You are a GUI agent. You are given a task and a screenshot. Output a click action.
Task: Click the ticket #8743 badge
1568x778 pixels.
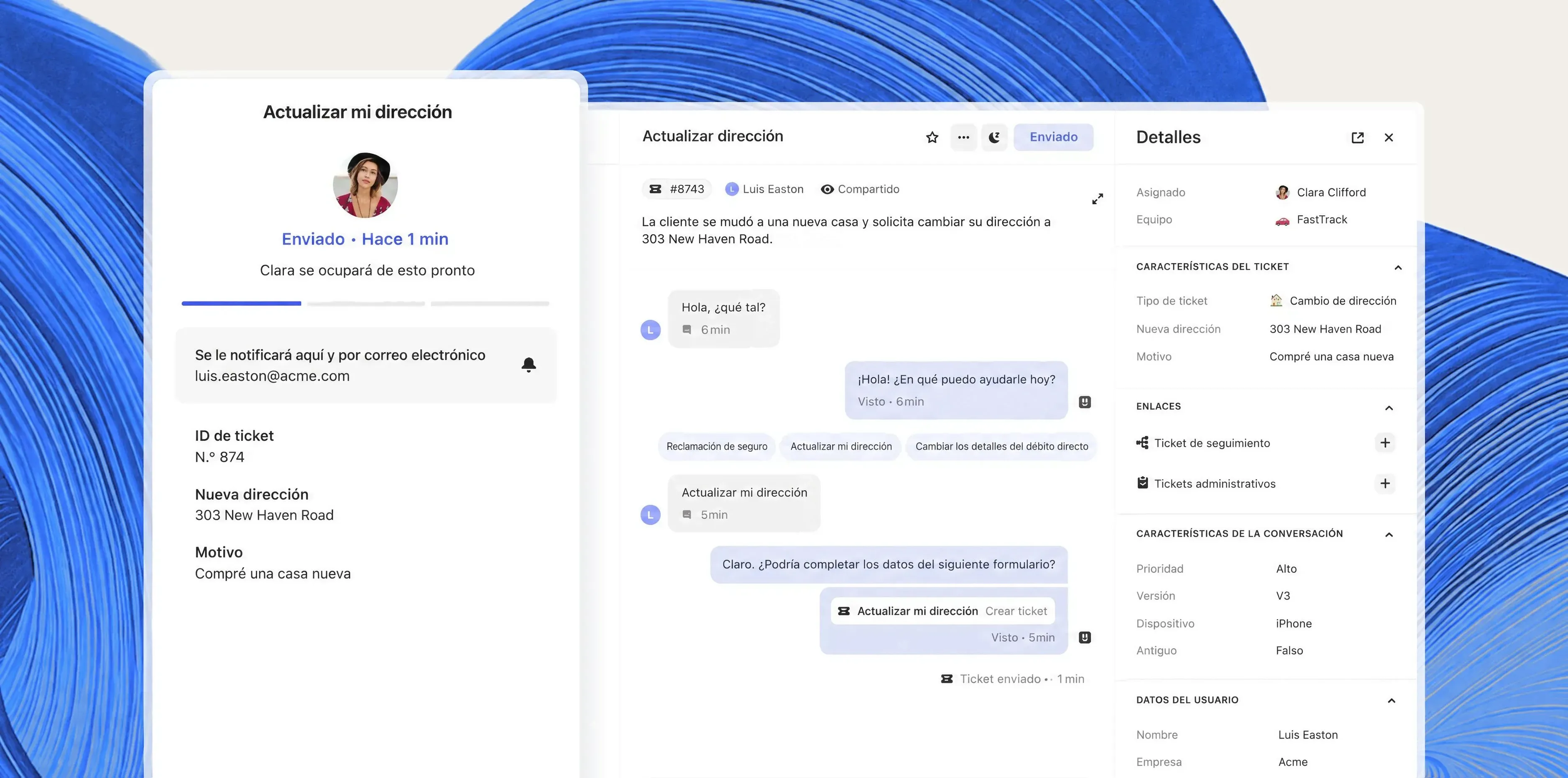pyautogui.click(x=677, y=189)
